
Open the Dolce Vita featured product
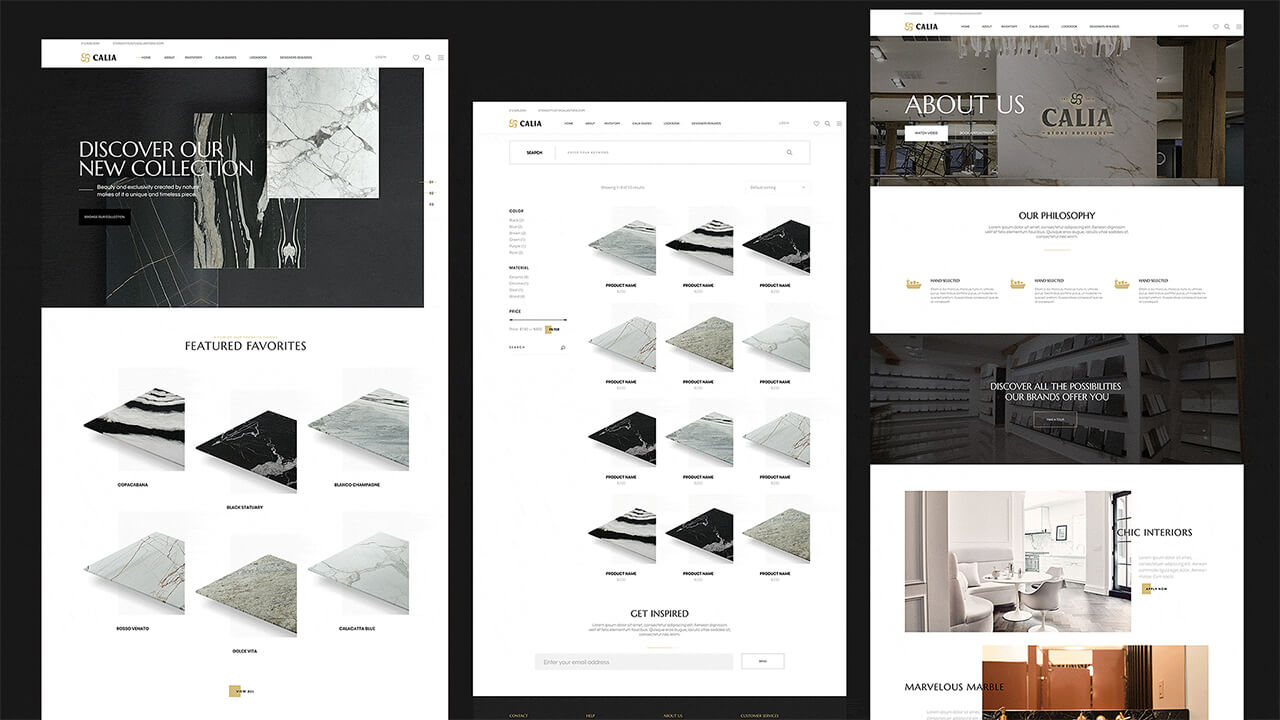(x=245, y=596)
